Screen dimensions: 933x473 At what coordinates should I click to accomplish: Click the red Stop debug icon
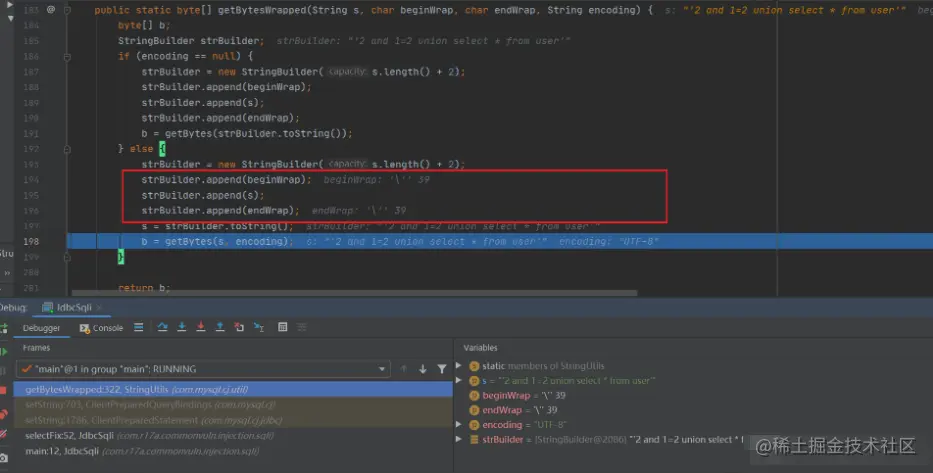point(3,390)
